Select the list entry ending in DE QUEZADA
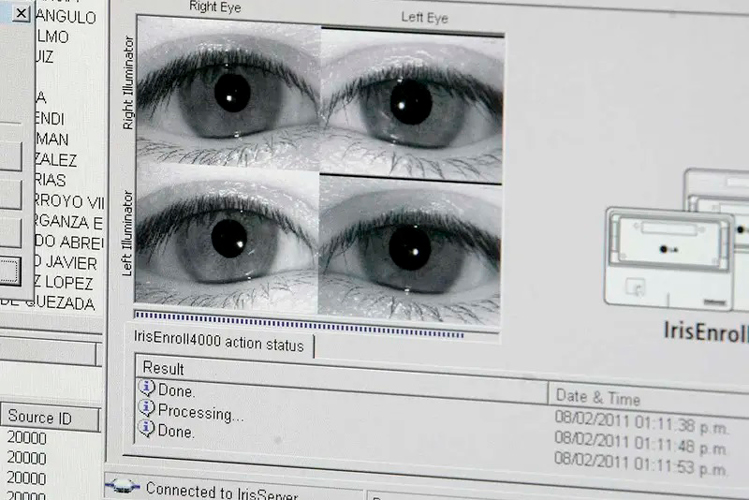Screen dimensions: 749x500 50,303
